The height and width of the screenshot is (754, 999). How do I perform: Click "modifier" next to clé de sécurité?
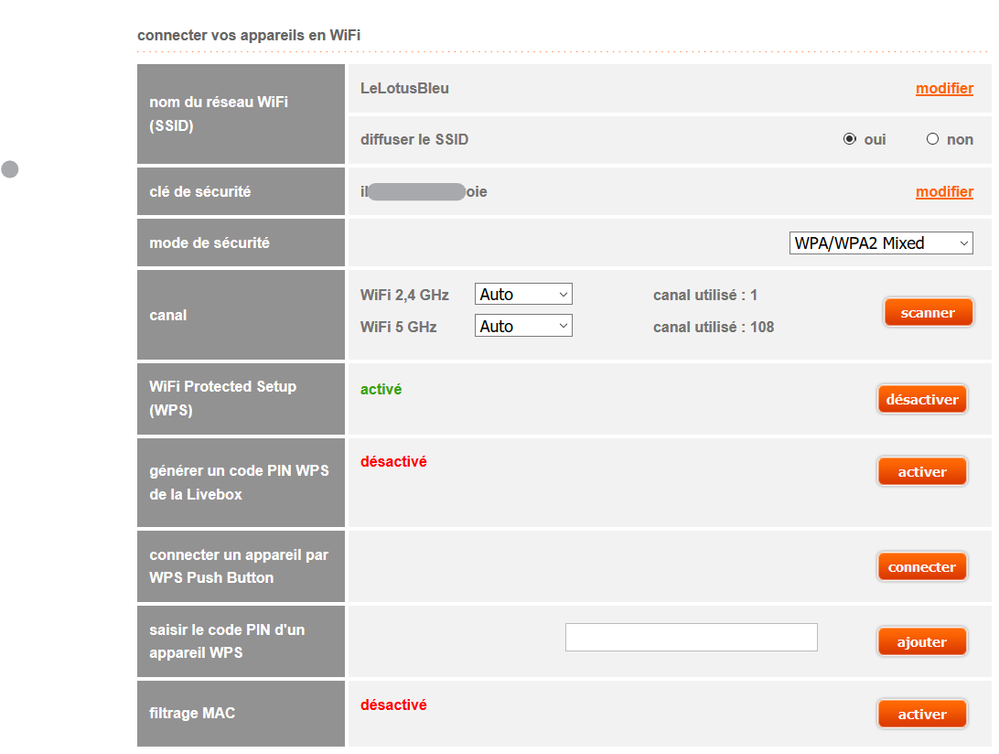pyautogui.click(x=943, y=191)
